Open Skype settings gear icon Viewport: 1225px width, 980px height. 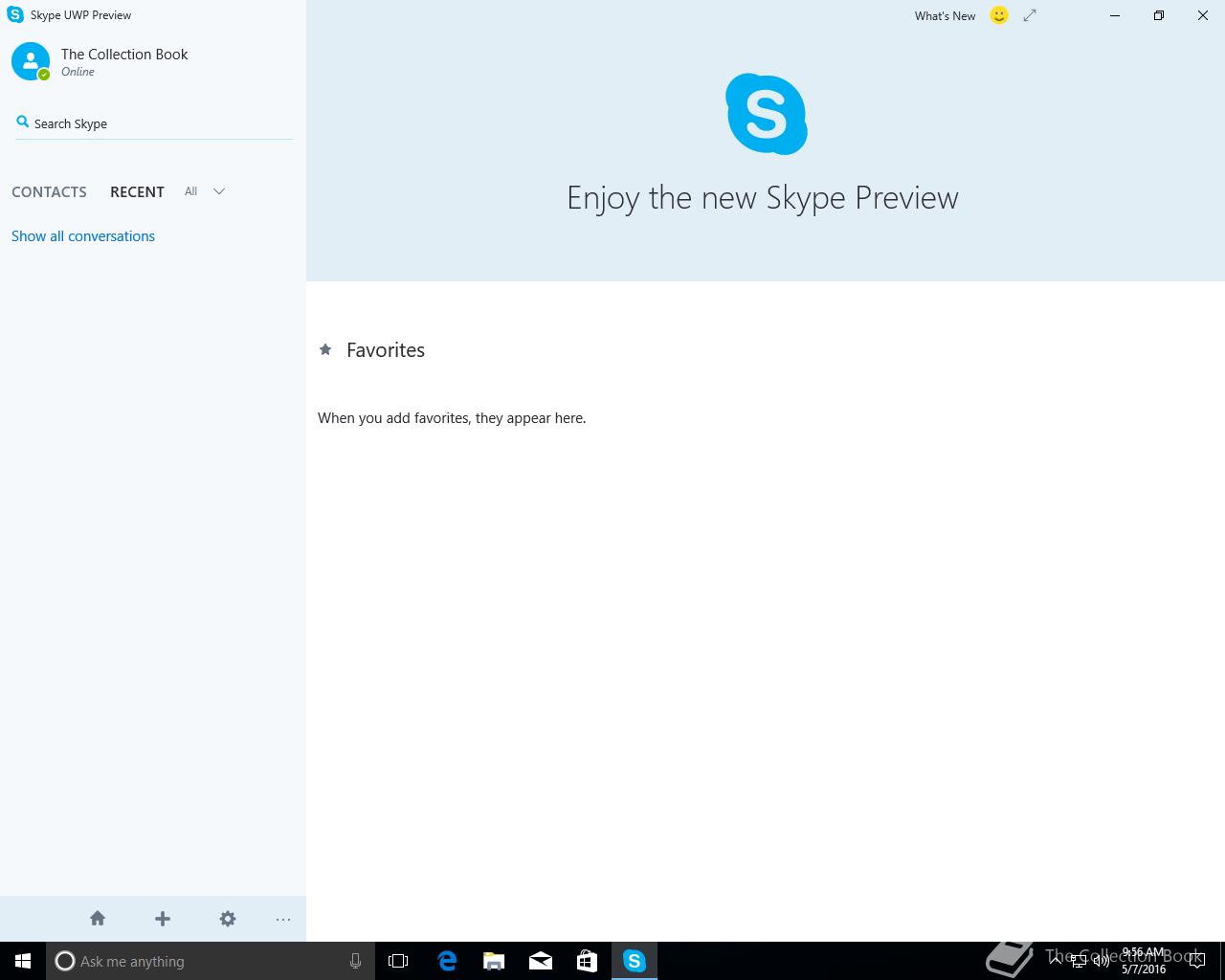(x=228, y=919)
